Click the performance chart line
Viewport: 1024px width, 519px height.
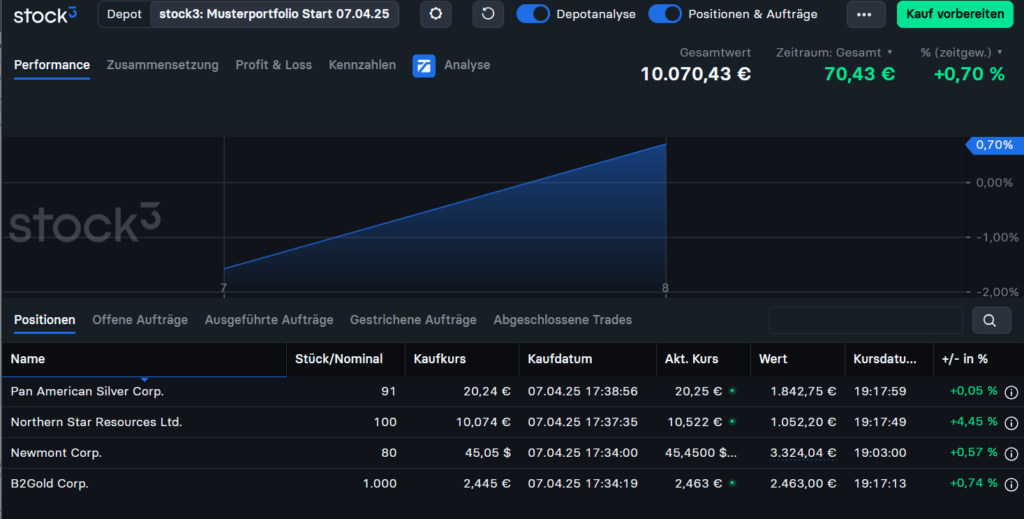pyautogui.click(x=445, y=206)
